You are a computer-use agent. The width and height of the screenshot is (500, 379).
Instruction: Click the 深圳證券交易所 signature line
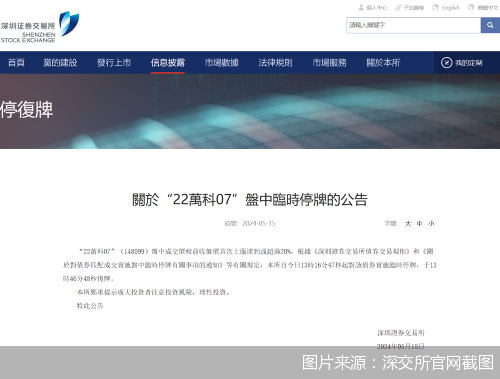pyautogui.click(x=401, y=333)
